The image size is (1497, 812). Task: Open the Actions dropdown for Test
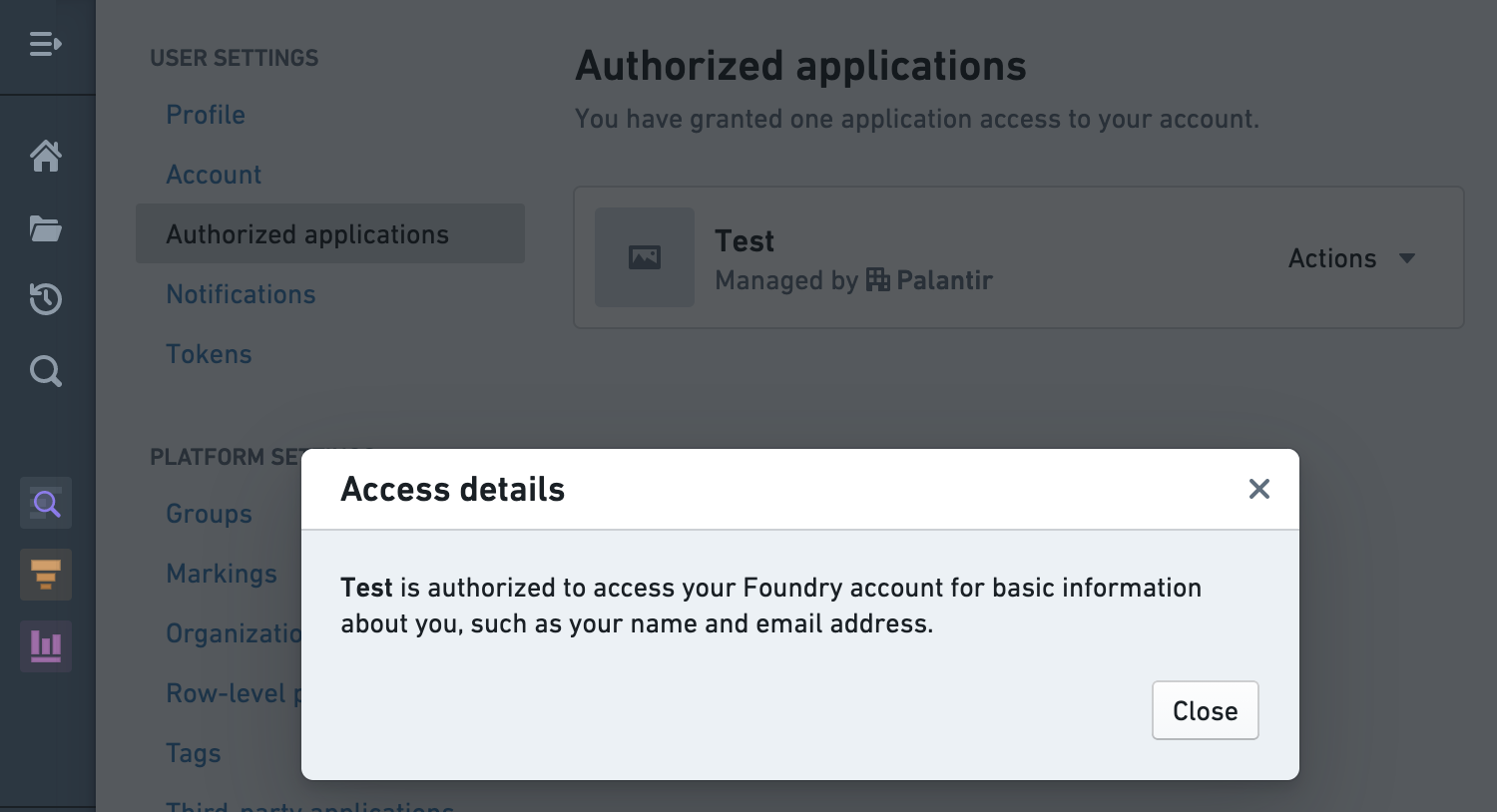pos(1352,258)
